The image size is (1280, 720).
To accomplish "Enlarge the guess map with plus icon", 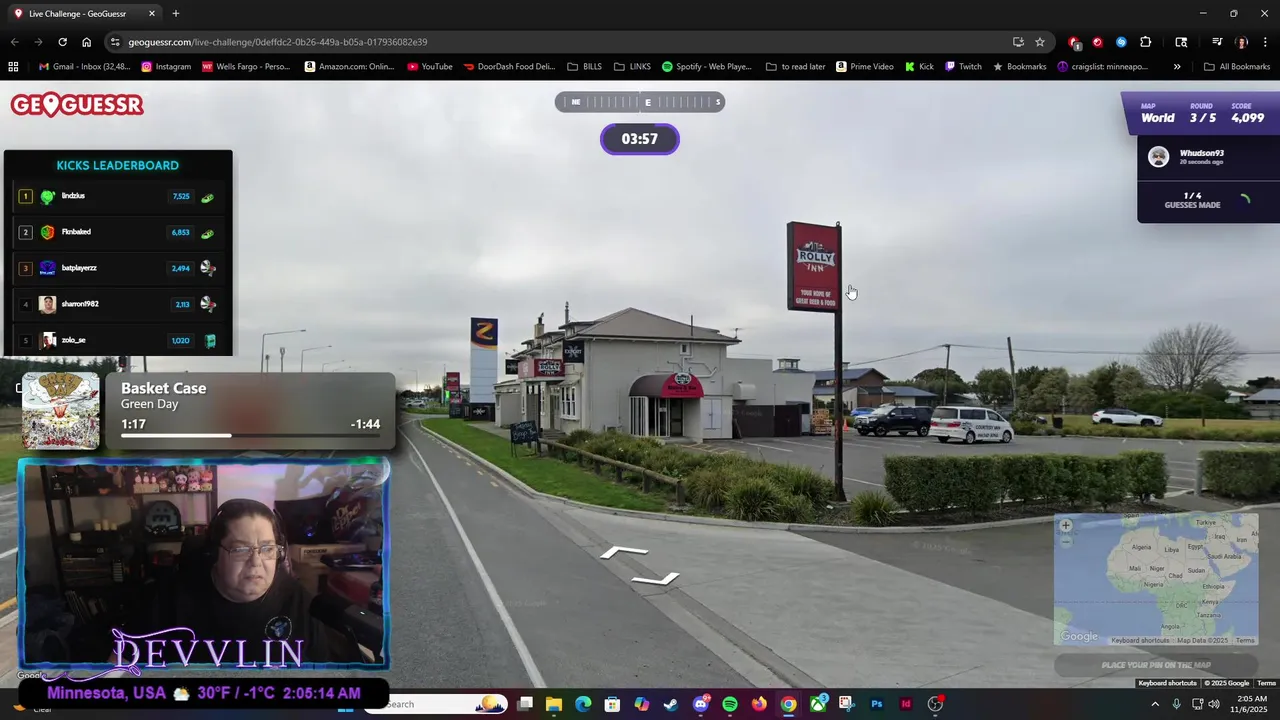I will click(1066, 525).
